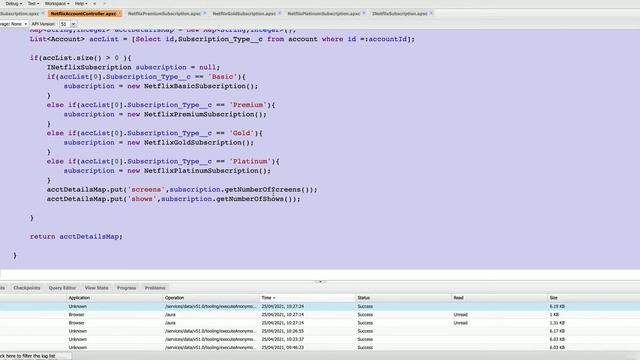Open the Progress panel tab
The width and height of the screenshot is (640, 360).
pos(127,288)
